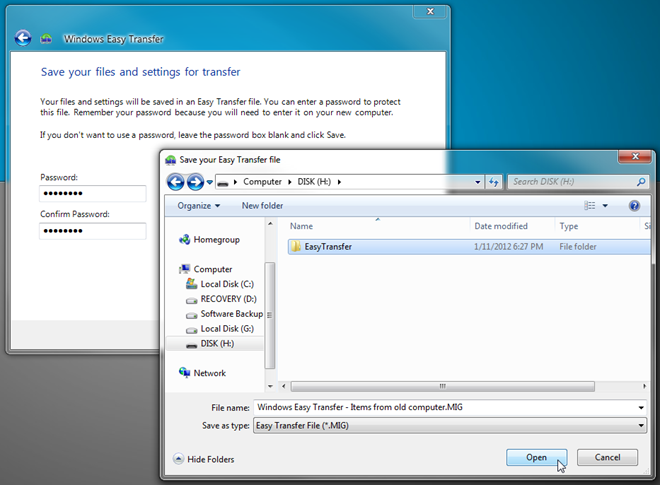Click the Cancel button
660x485 pixels.
click(607, 457)
